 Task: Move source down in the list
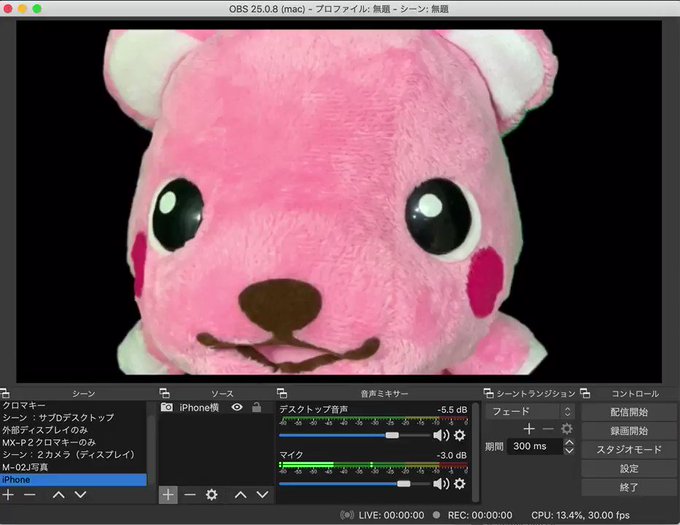(262, 495)
